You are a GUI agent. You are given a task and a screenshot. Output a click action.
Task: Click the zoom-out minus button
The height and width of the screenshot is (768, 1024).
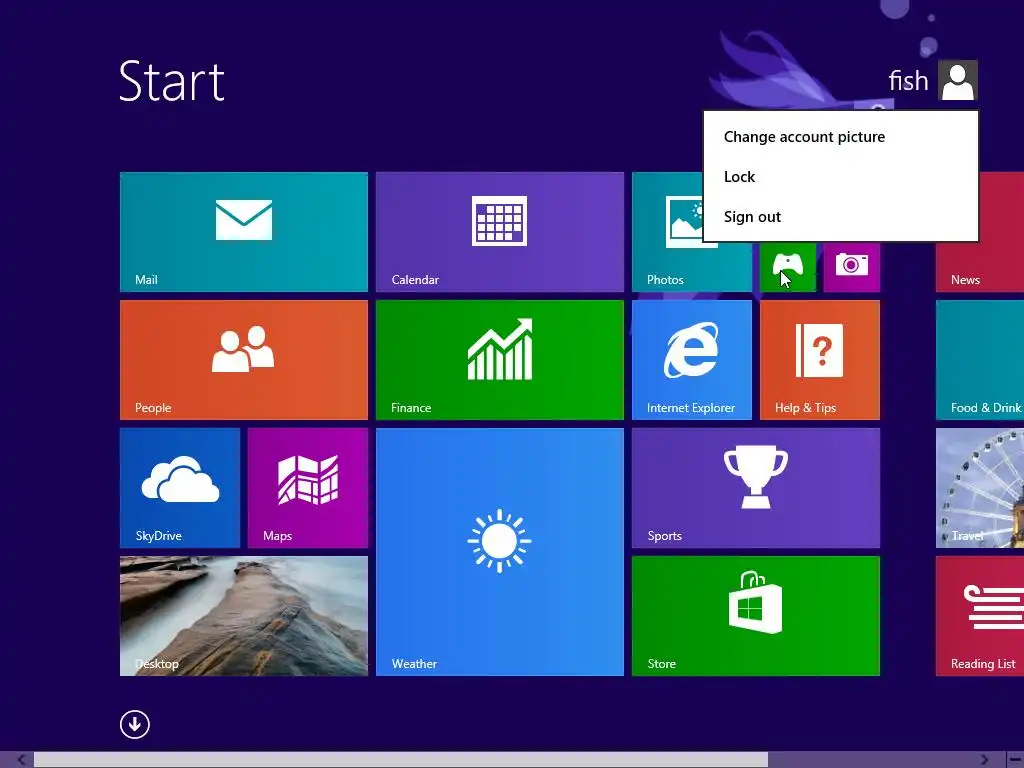[1014, 760]
